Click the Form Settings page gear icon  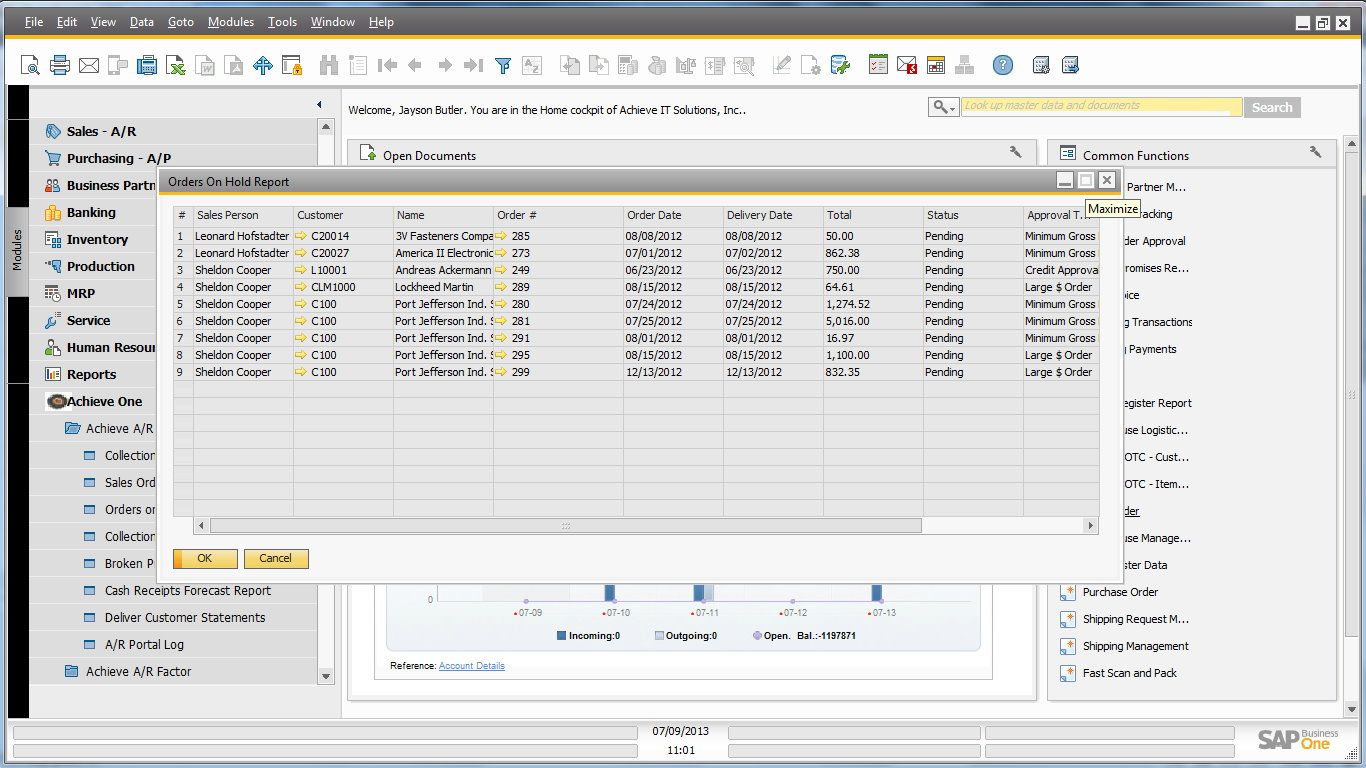point(812,66)
